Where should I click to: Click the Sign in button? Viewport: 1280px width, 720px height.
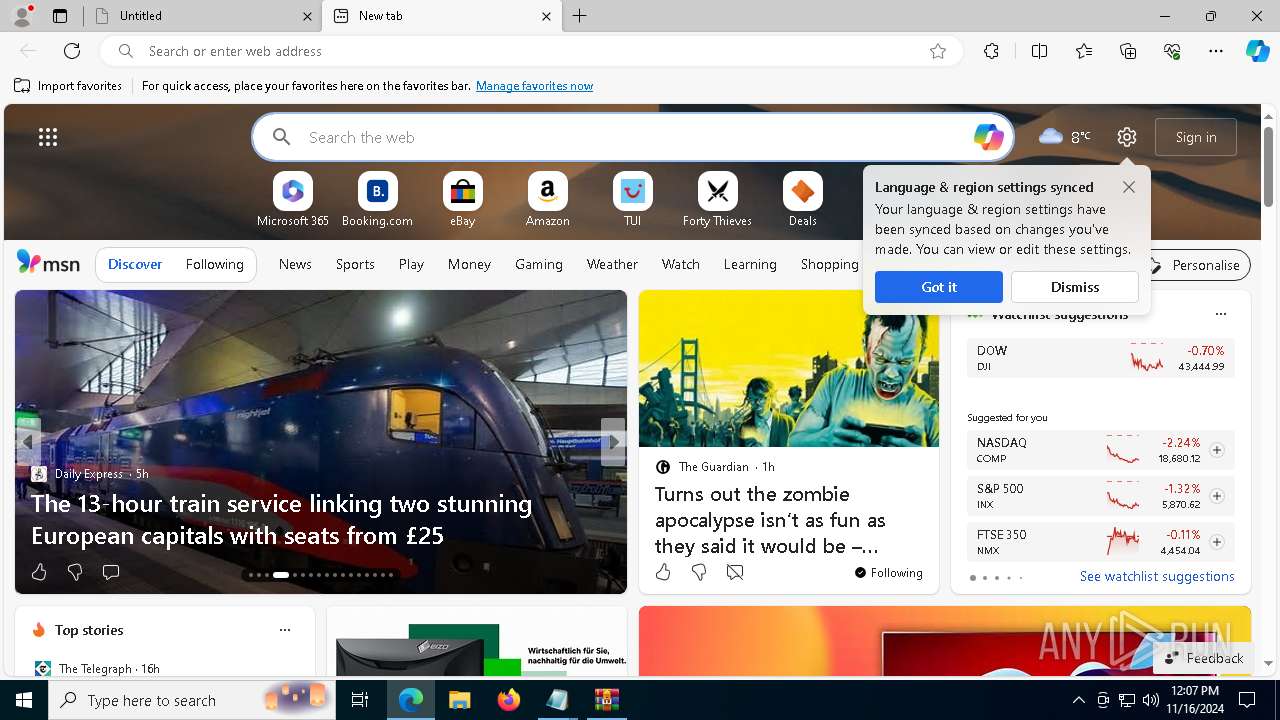pyautogui.click(x=1196, y=137)
